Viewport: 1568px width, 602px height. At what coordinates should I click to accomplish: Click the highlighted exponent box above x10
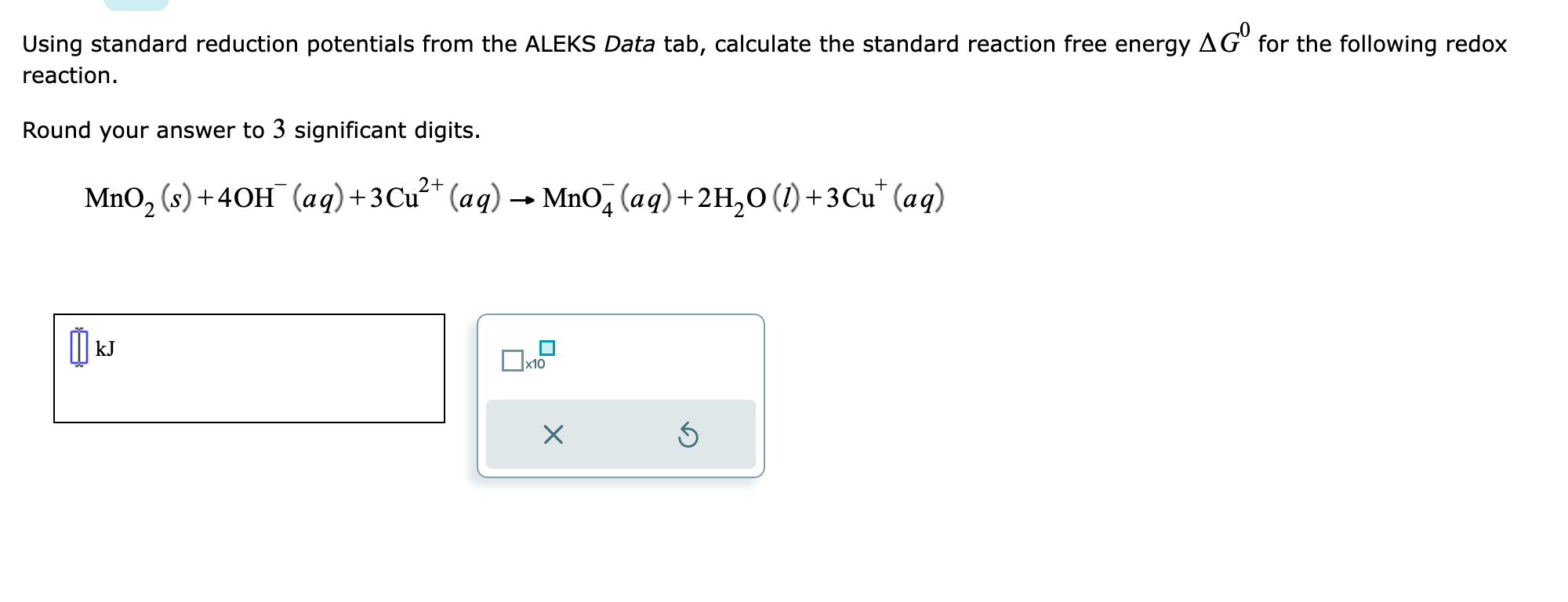click(546, 347)
